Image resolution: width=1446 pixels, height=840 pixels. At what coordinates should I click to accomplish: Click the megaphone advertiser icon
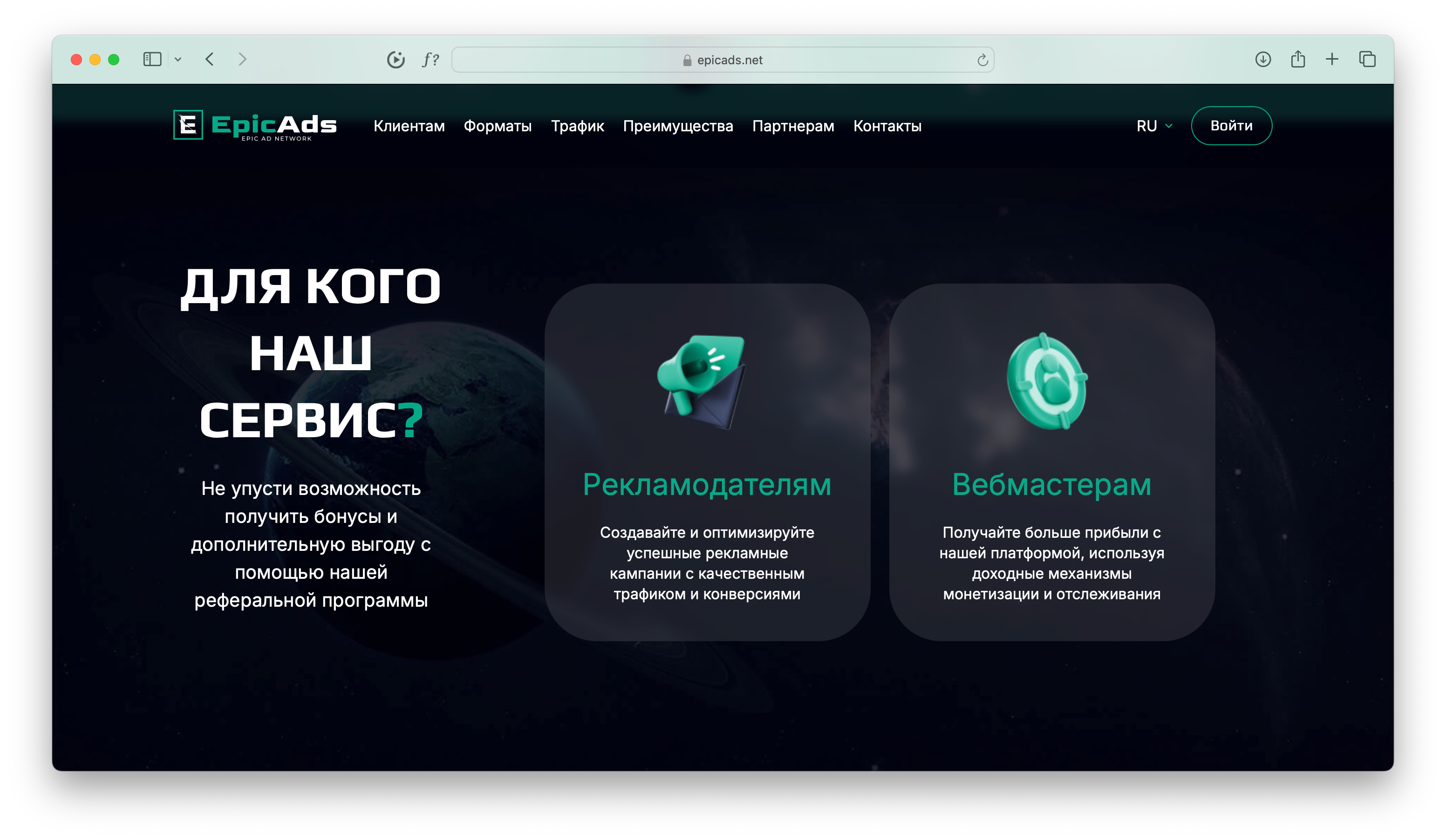pyautogui.click(x=701, y=382)
